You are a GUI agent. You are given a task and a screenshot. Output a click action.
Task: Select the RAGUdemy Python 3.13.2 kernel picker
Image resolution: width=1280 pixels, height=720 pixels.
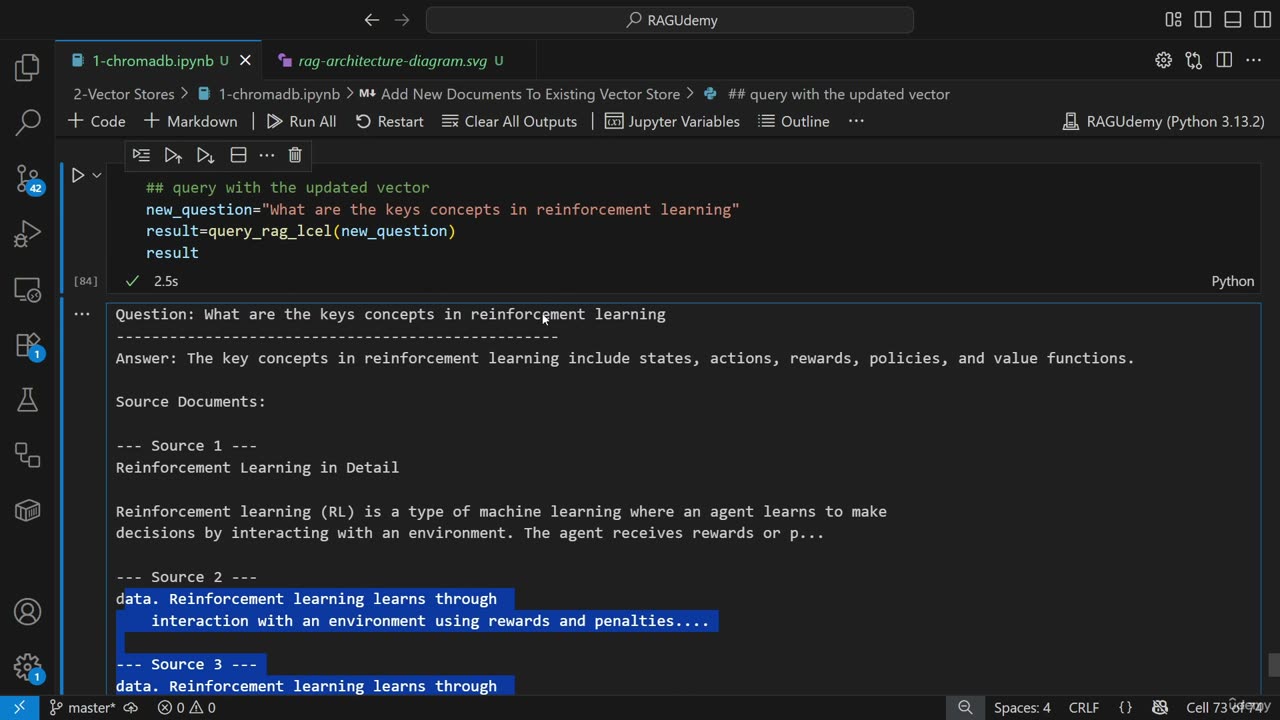coord(1163,121)
